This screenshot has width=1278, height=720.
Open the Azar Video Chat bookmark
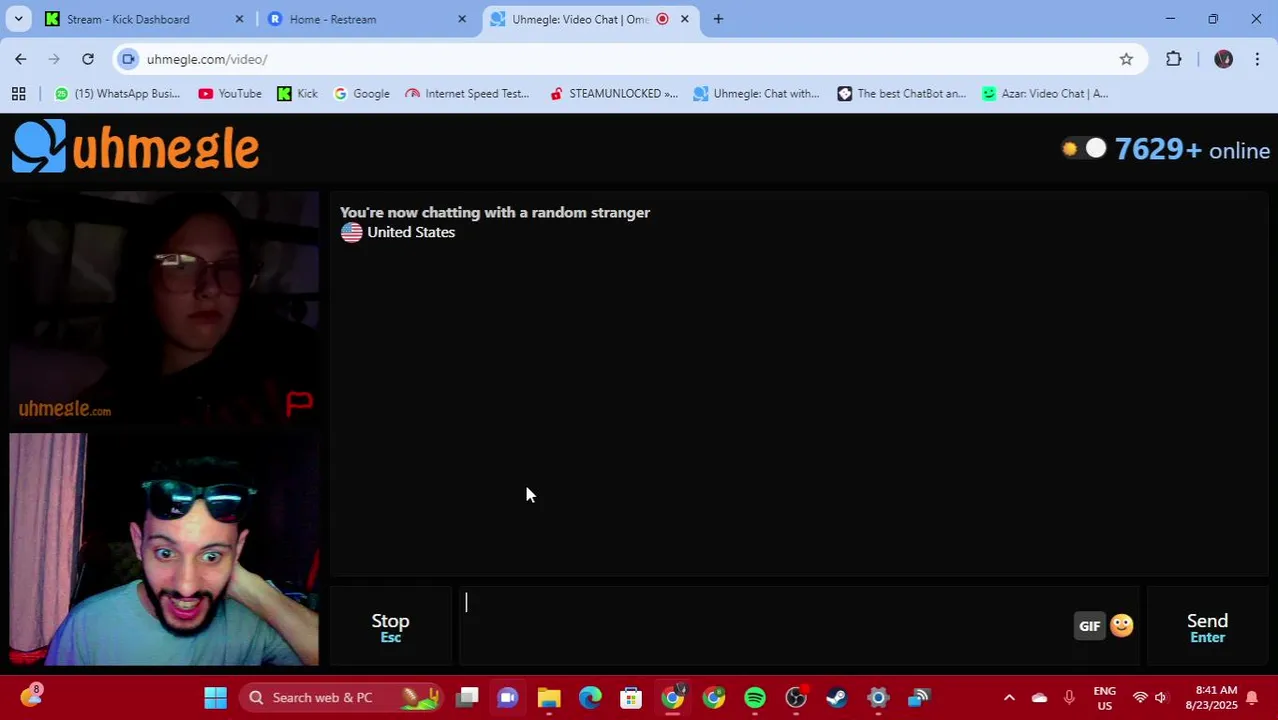(x=1045, y=93)
